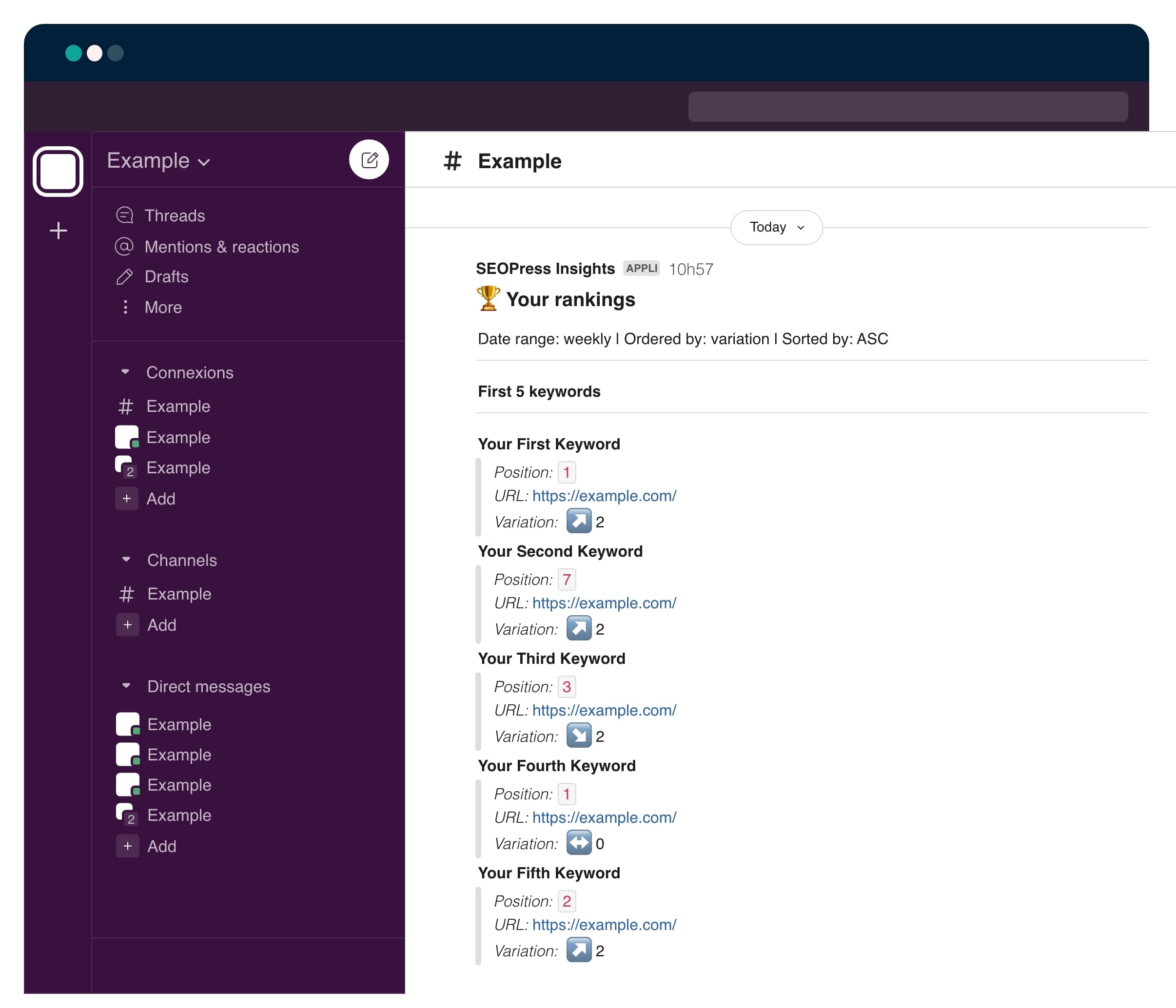Click first avatar under Direct messages
The height and width of the screenshot is (1008, 1176).
click(128, 724)
